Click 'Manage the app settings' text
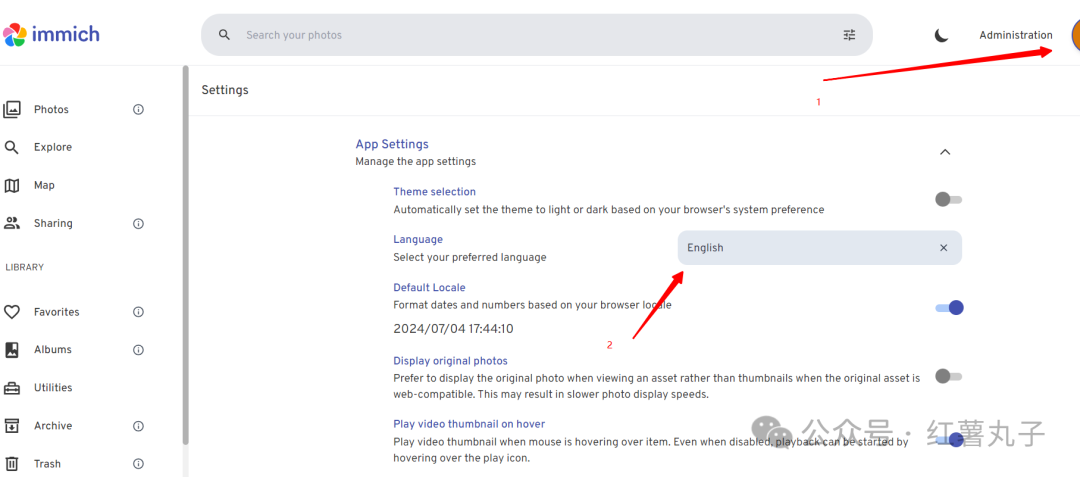1080x477 pixels. (x=415, y=162)
